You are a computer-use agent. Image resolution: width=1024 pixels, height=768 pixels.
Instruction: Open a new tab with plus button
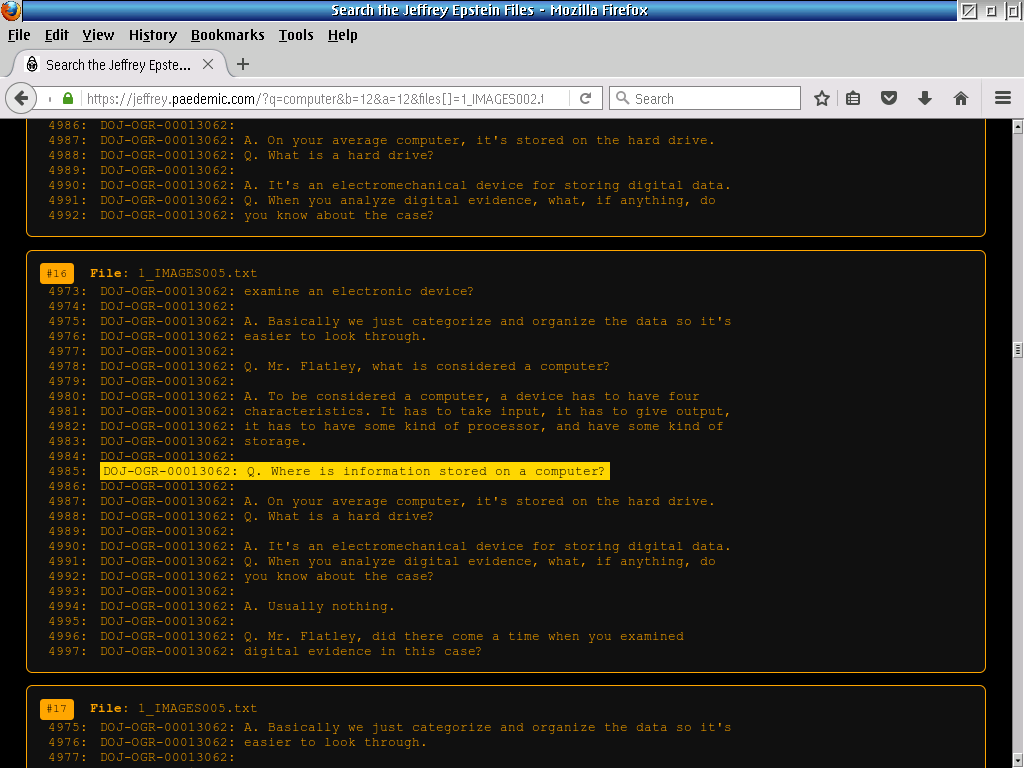pos(242,64)
